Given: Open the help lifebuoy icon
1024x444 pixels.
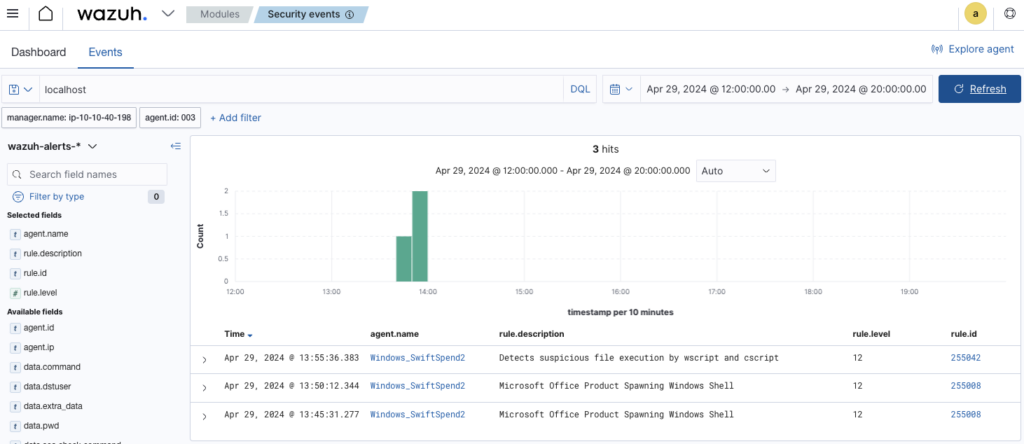Looking at the screenshot, I should 1008,14.
